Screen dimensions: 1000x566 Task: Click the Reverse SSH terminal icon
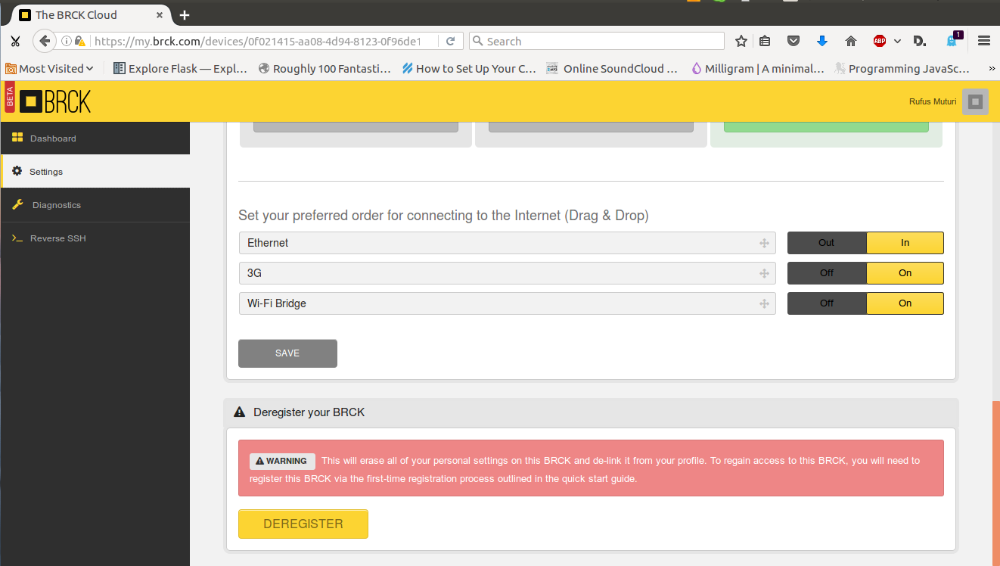17,238
